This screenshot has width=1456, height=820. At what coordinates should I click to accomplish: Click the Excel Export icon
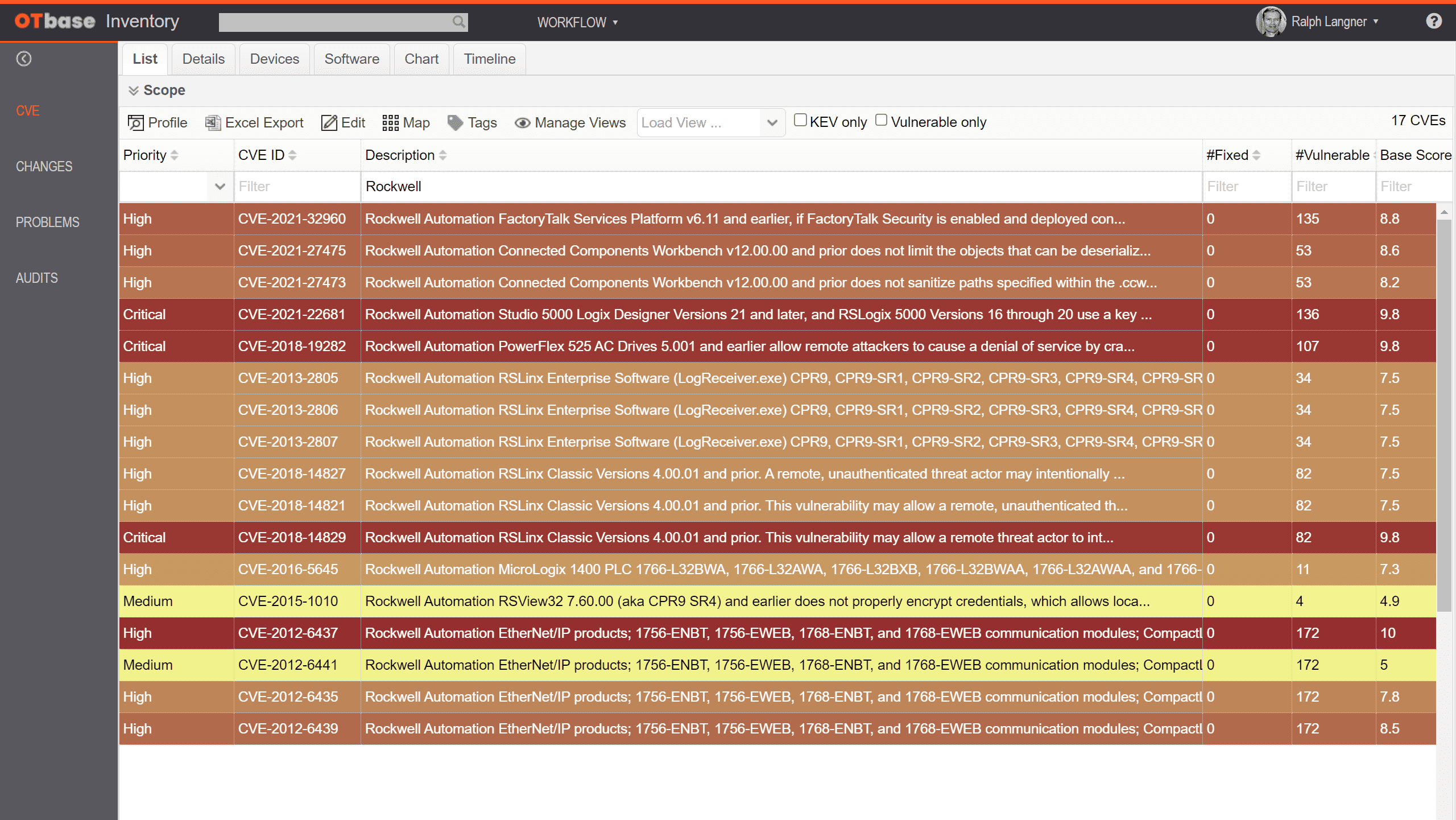[x=213, y=122]
